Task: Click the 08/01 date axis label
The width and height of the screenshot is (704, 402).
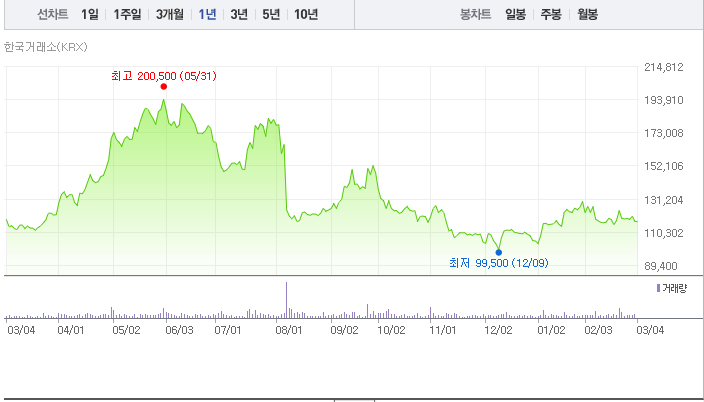Action: click(289, 330)
